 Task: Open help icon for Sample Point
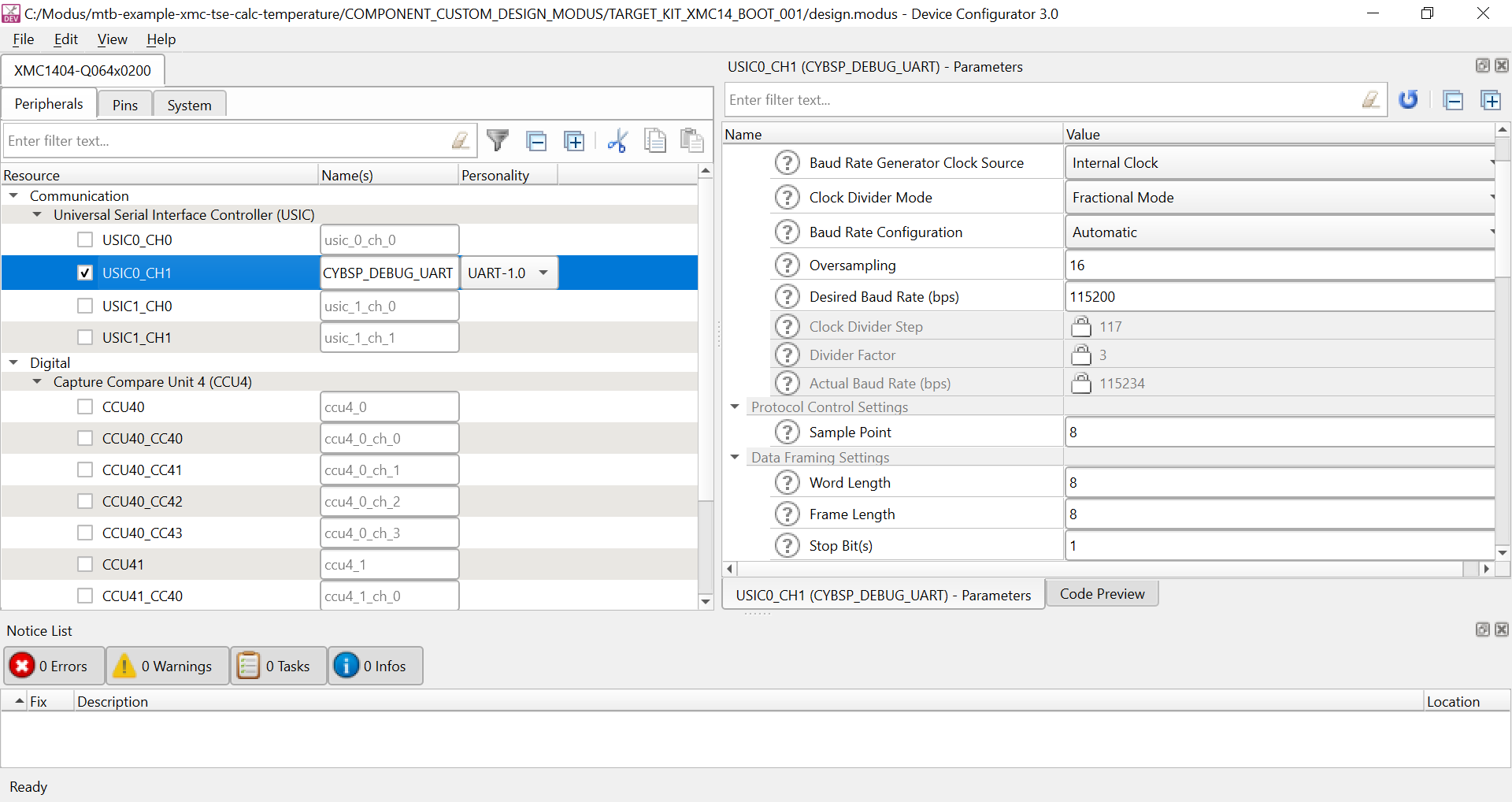tap(787, 433)
